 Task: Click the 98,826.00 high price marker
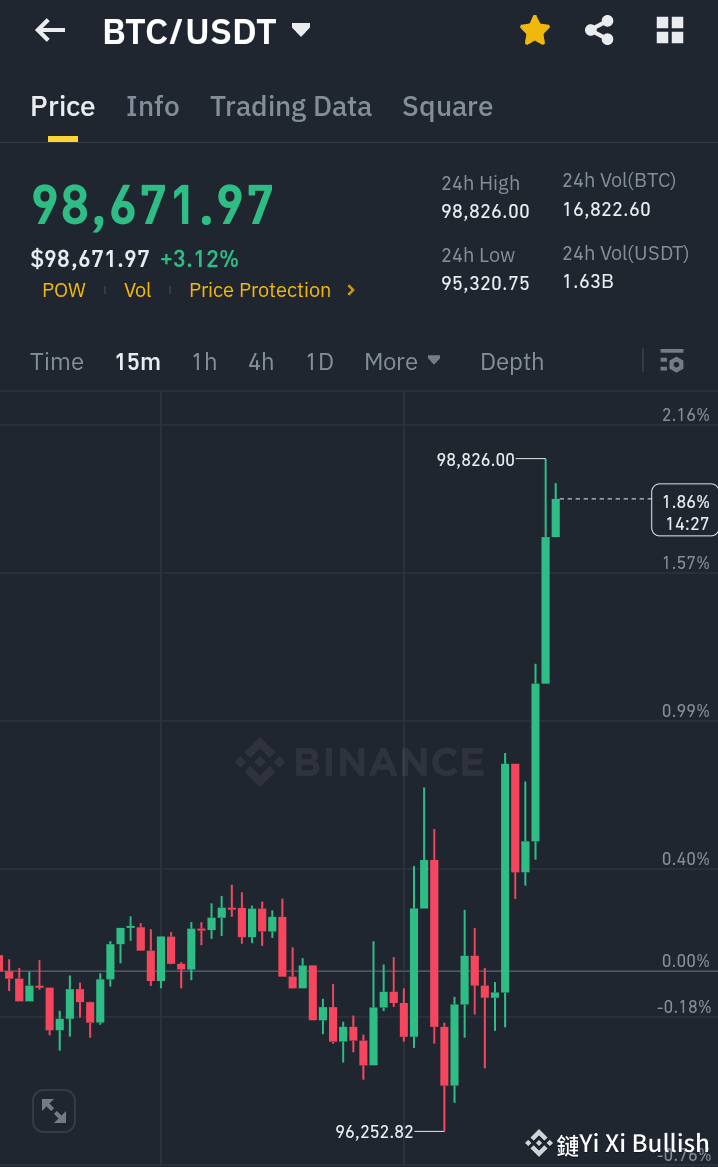click(x=474, y=459)
